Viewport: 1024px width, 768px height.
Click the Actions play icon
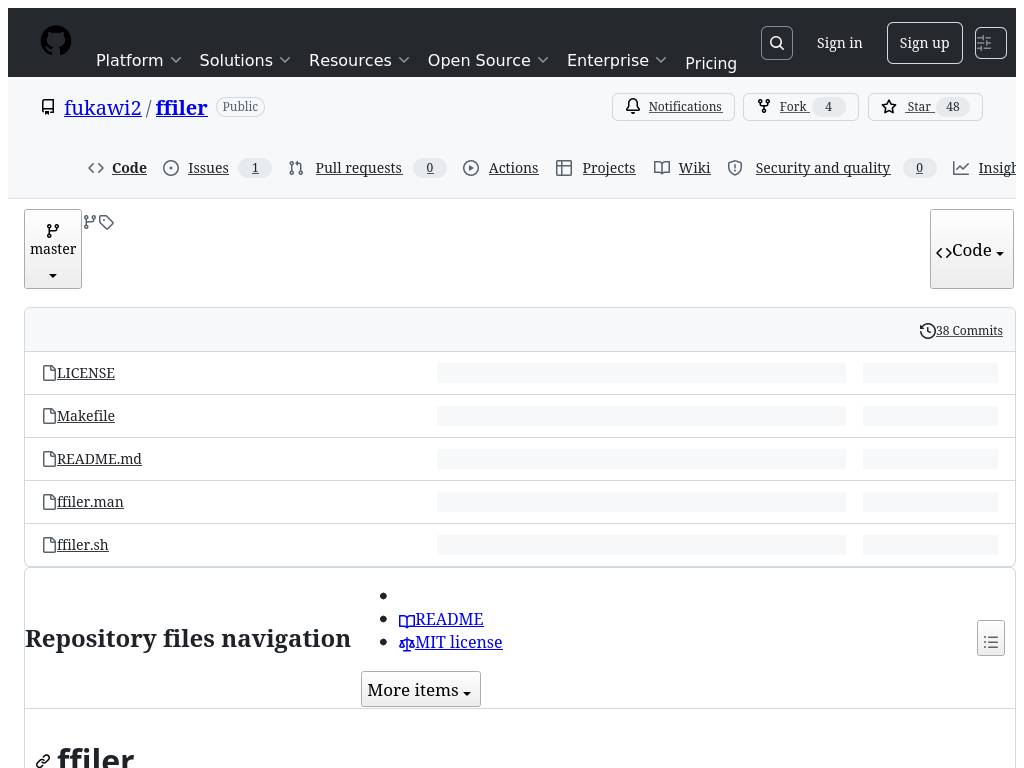coord(471,168)
